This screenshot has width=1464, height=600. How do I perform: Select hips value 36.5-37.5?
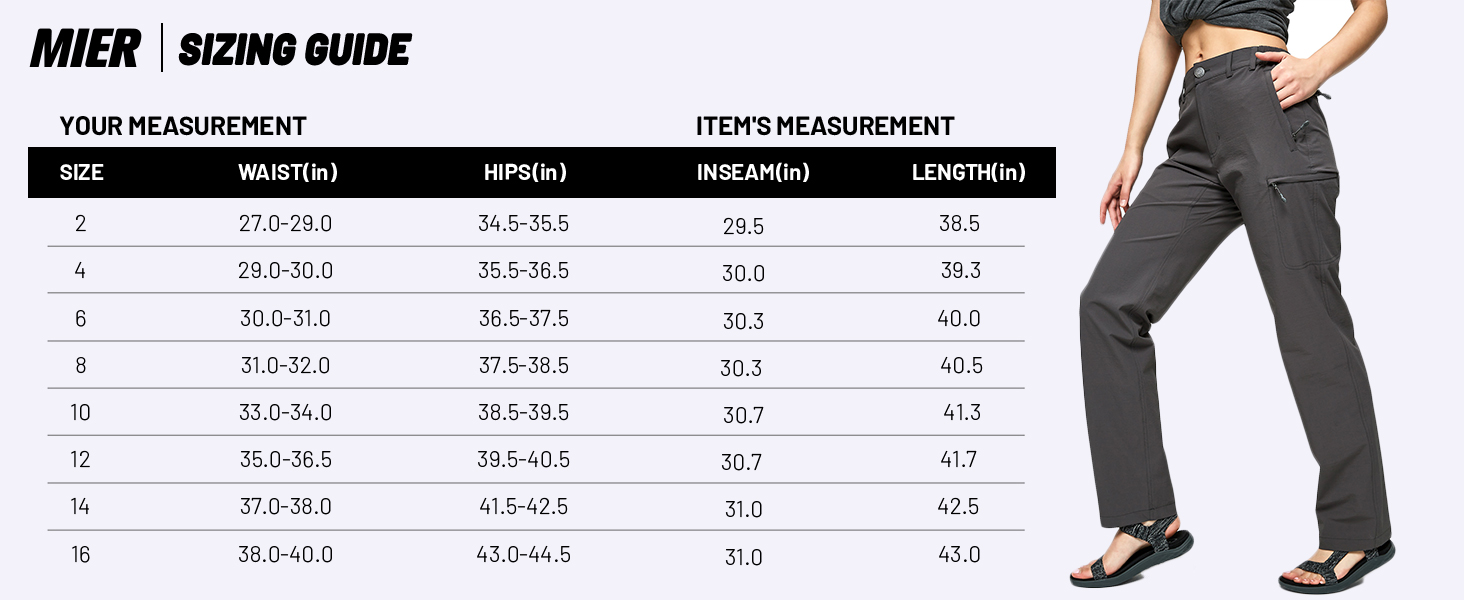[523, 319]
